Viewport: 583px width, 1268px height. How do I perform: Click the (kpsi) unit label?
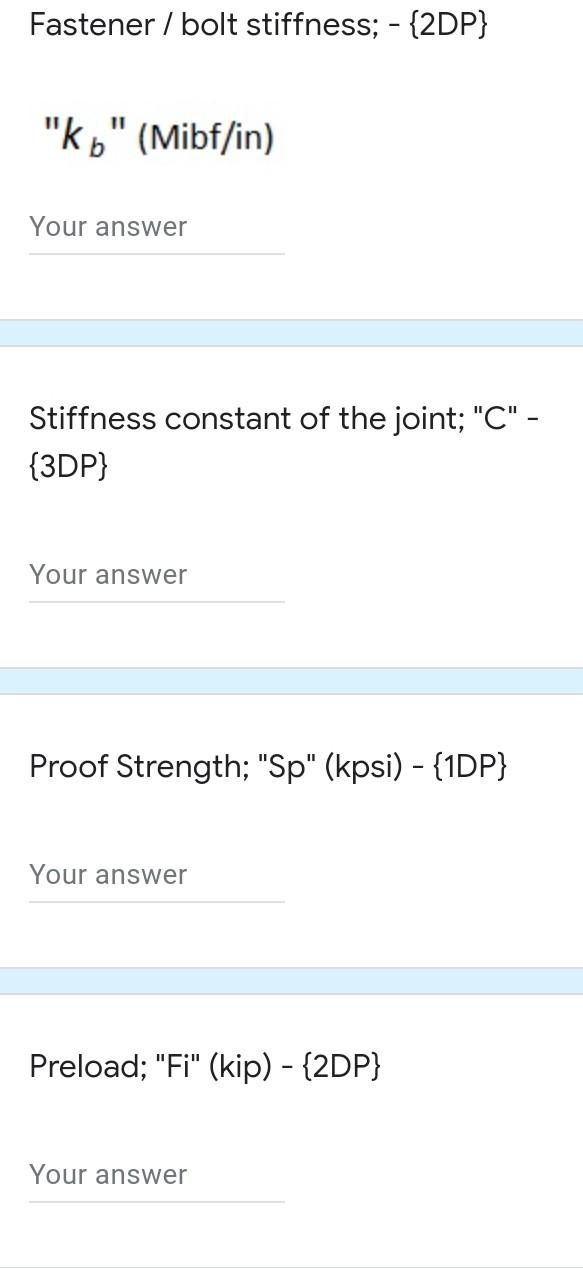[x=364, y=765]
